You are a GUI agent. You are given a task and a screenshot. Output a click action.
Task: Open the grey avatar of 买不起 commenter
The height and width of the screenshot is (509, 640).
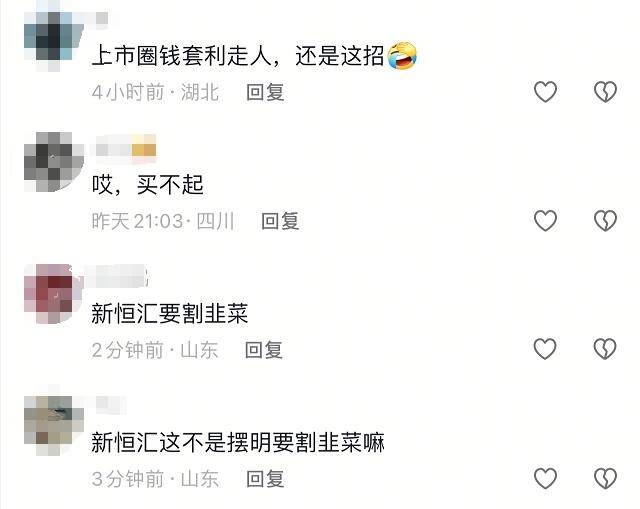click(x=54, y=162)
